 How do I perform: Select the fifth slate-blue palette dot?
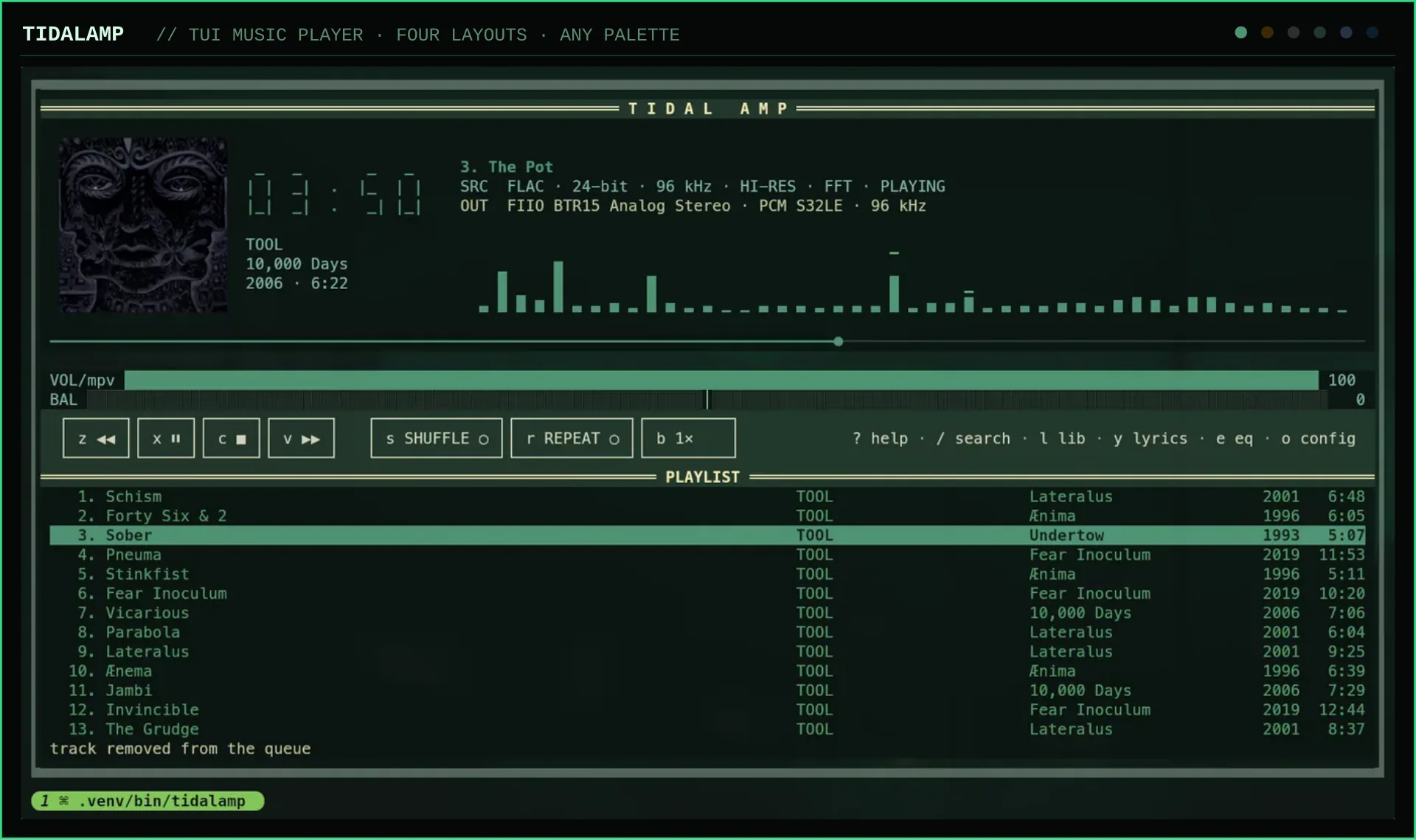pos(1346,32)
